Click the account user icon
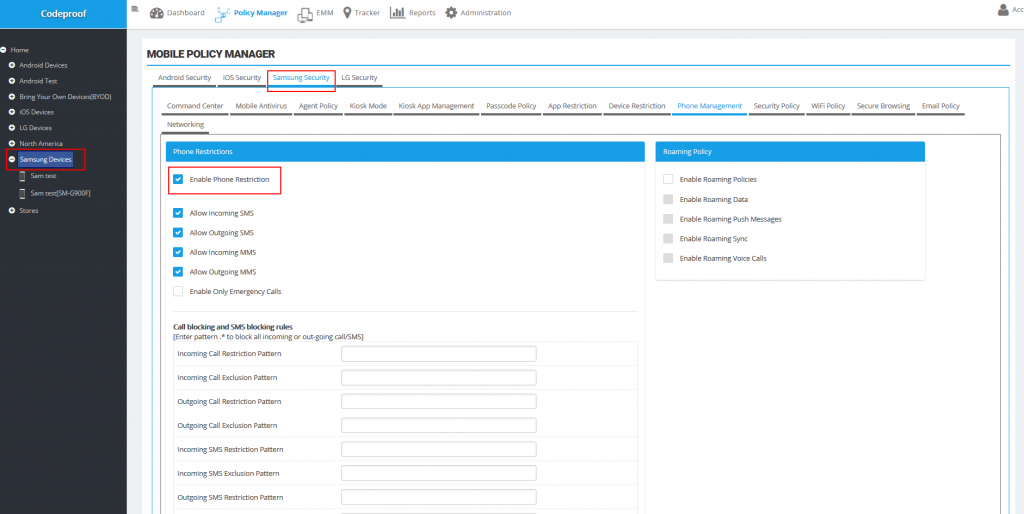 click(1003, 9)
